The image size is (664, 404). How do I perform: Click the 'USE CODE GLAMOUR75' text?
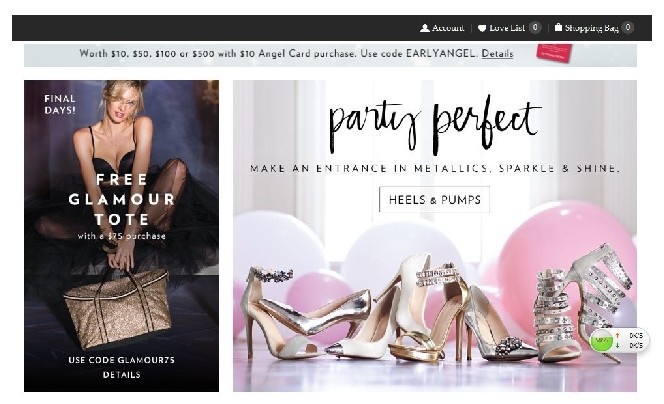[121, 359]
